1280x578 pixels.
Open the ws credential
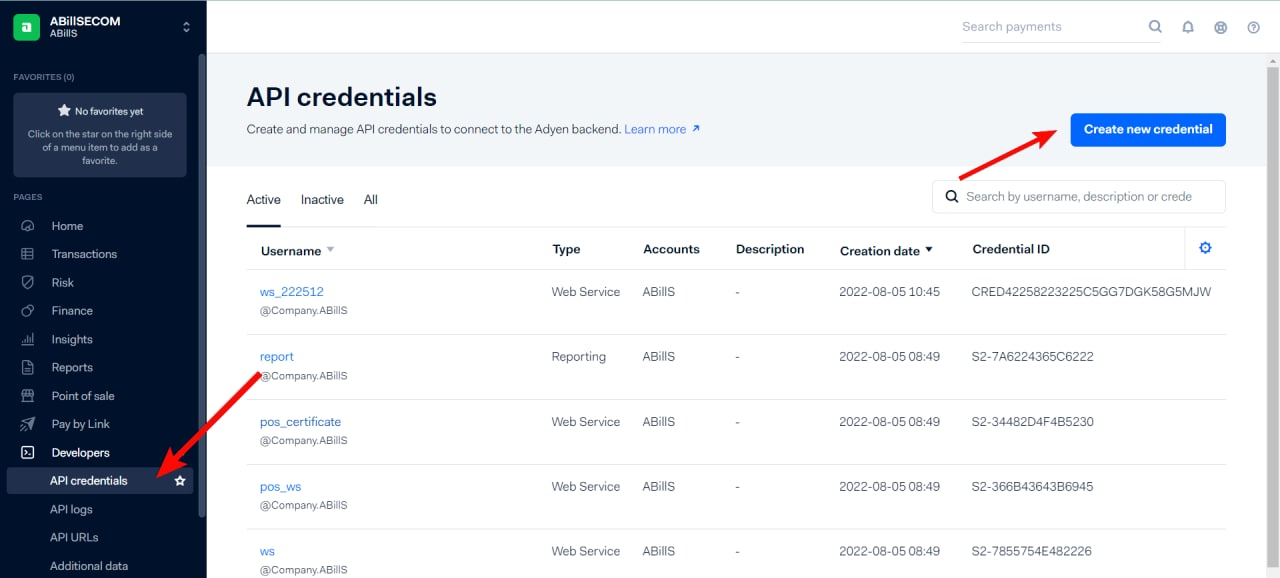tap(268, 552)
